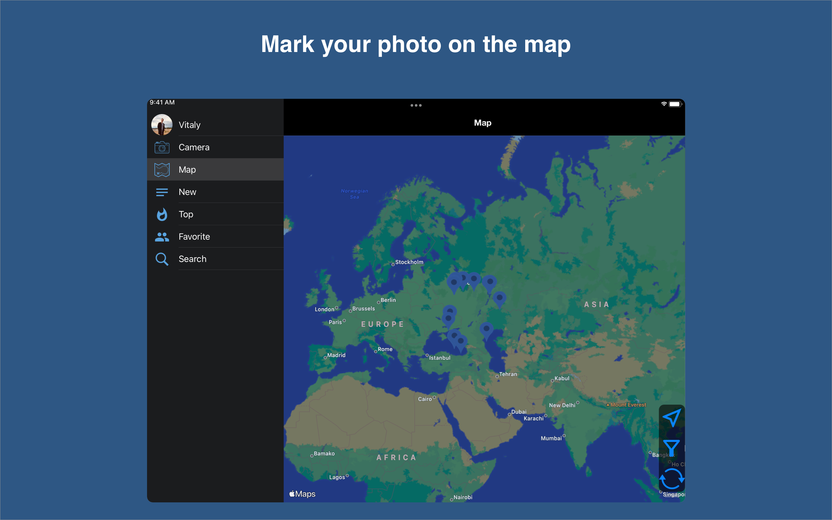Check the battery status indicator
The image size is (832, 520).
(675, 104)
